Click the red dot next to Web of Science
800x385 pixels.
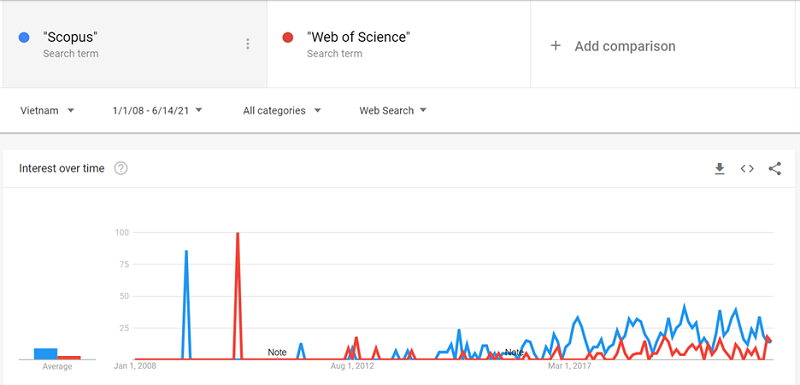click(288, 37)
